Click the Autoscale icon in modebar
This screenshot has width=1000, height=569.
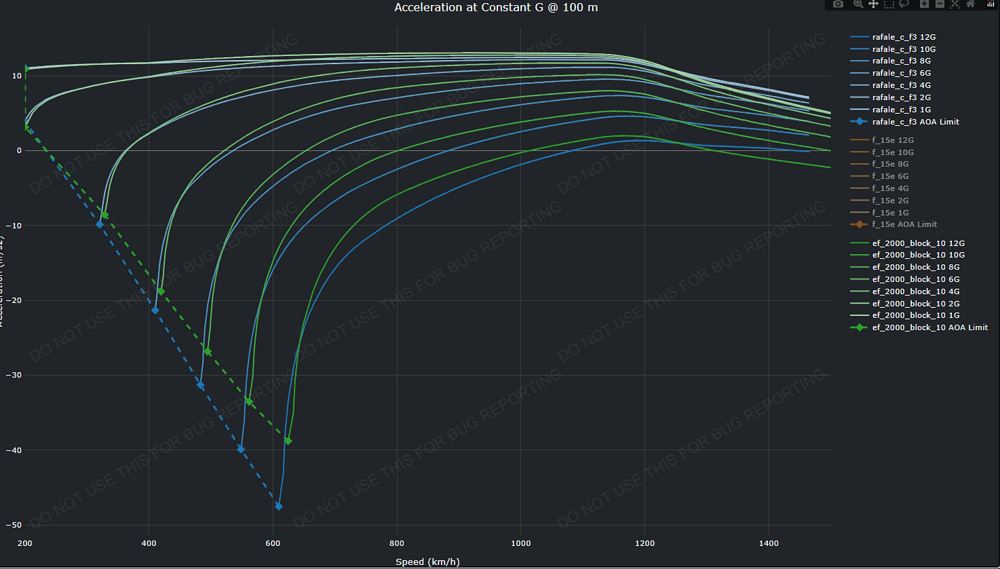(955, 4)
